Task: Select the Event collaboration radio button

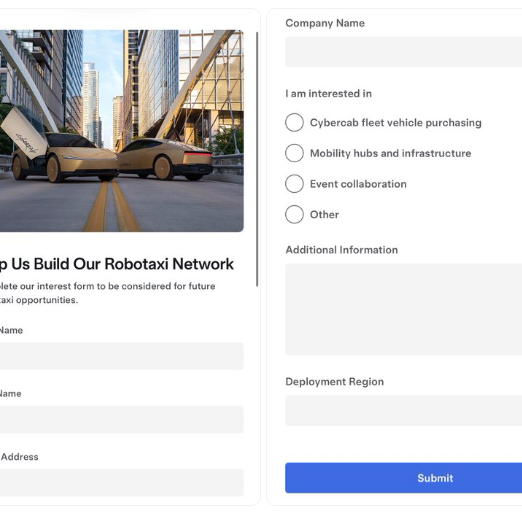Action: click(x=294, y=184)
